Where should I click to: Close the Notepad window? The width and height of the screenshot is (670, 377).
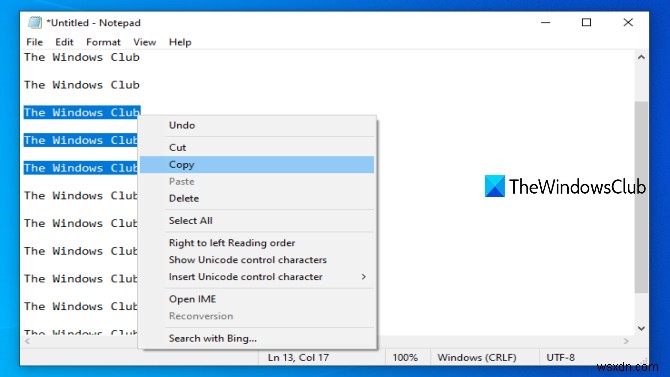[628, 22]
